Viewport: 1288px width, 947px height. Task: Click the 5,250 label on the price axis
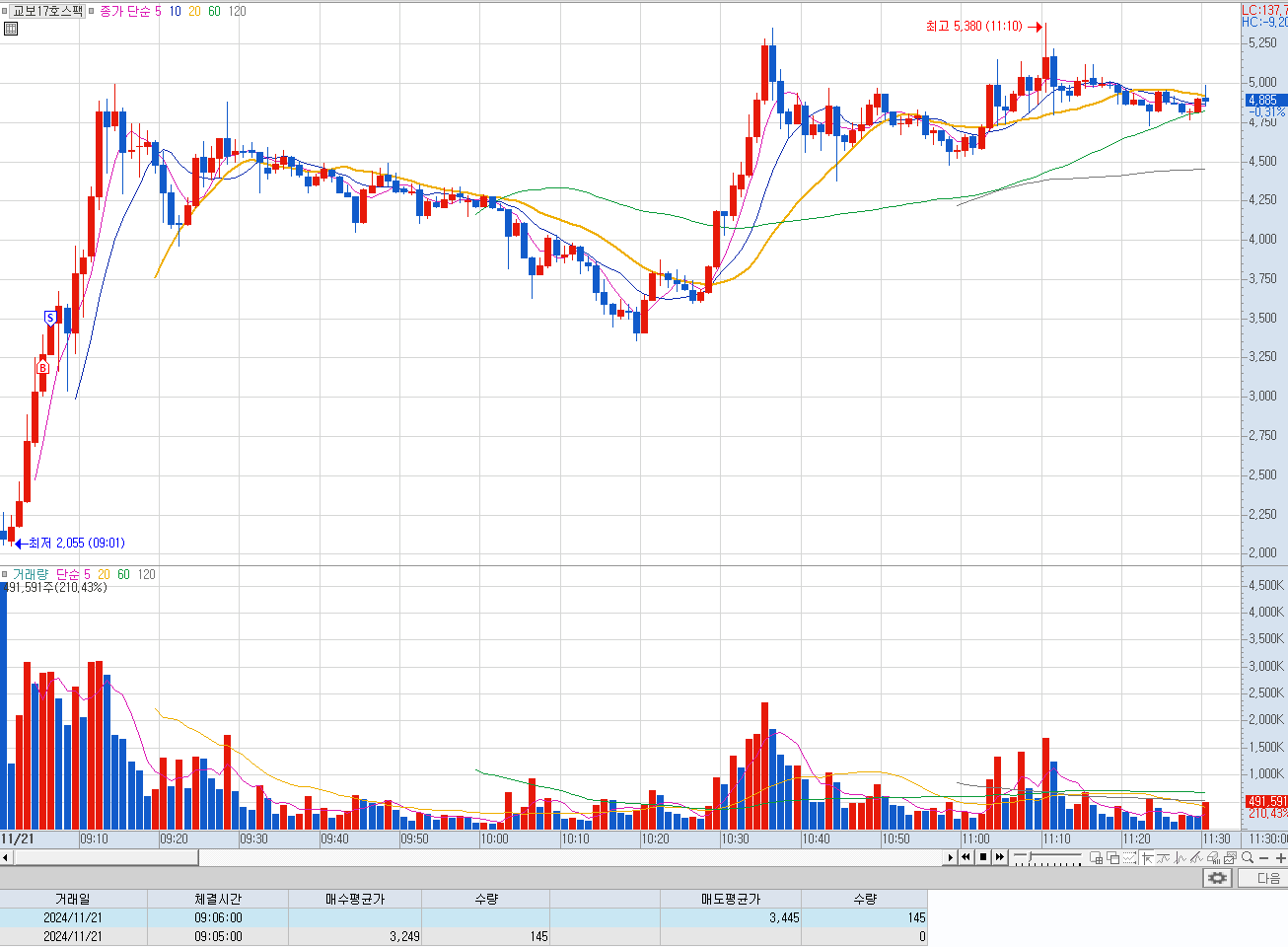[1262, 43]
